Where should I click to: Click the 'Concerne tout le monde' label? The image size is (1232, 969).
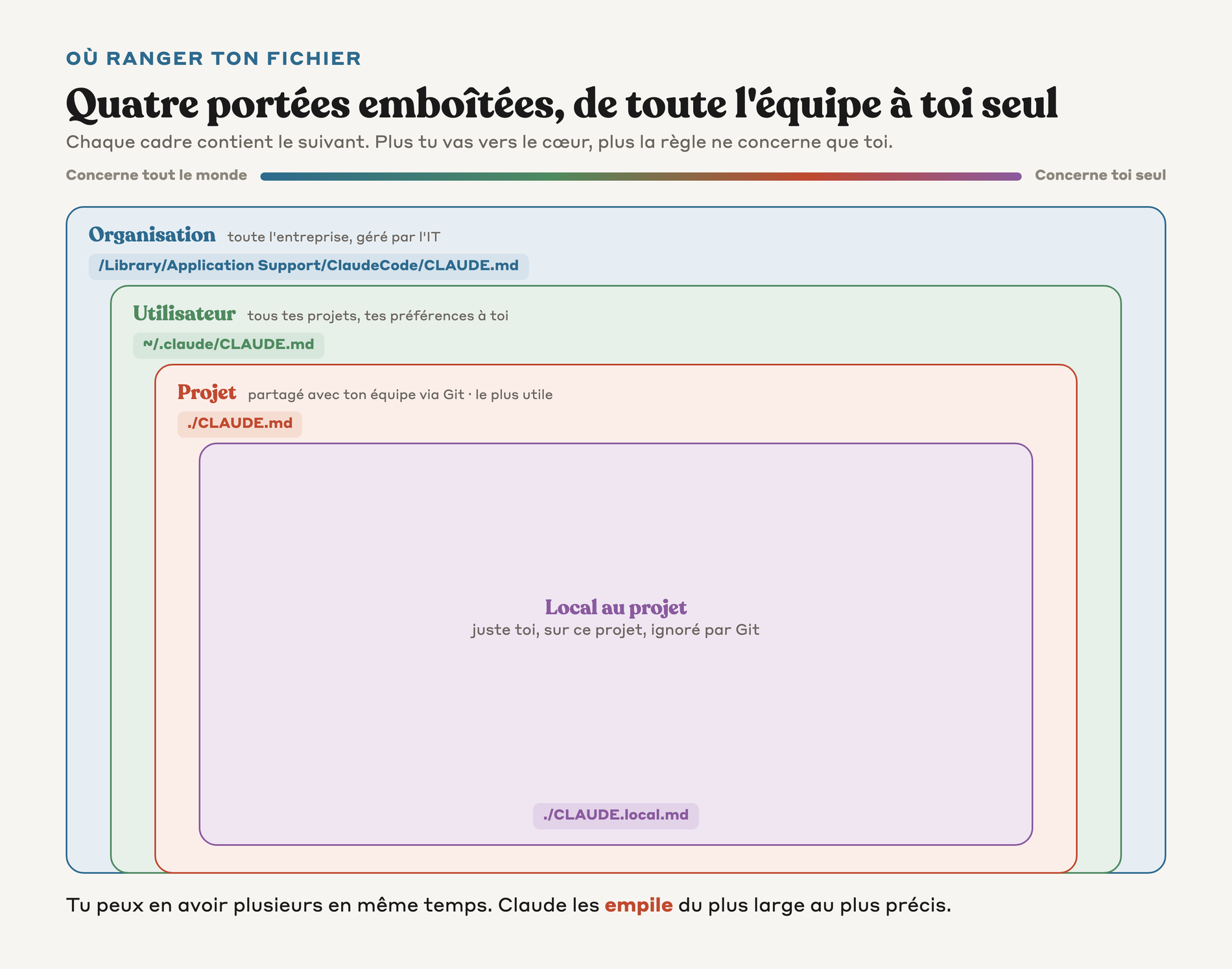click(x=156, y=175)
